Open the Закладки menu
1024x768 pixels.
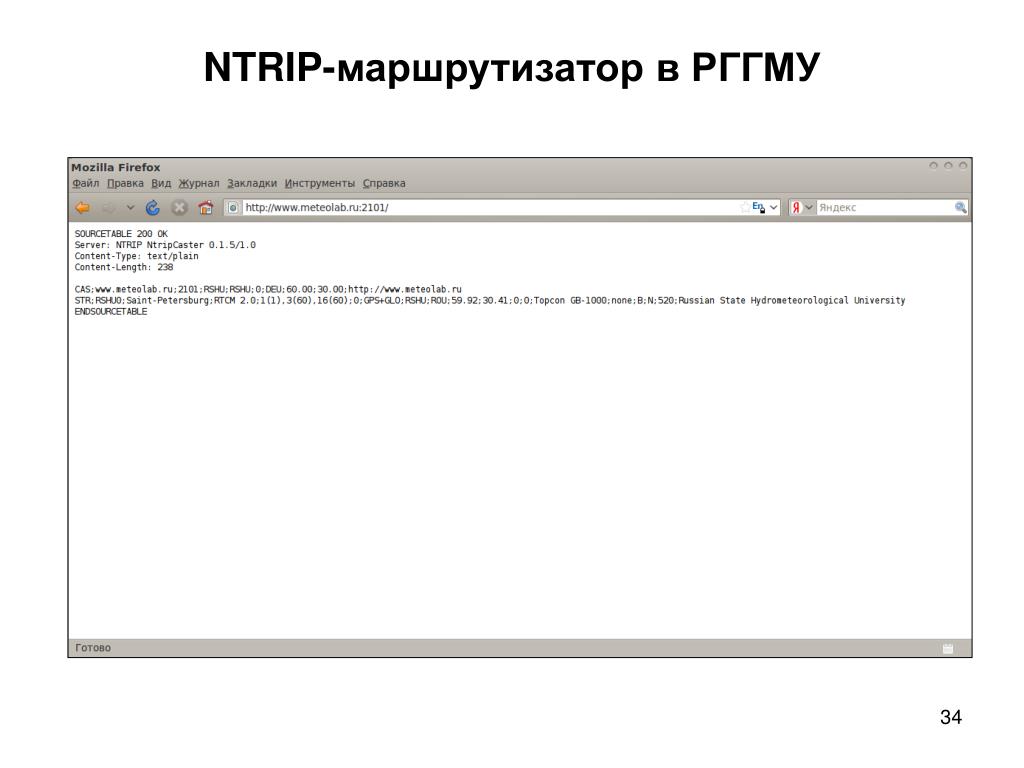pos(252,184)
